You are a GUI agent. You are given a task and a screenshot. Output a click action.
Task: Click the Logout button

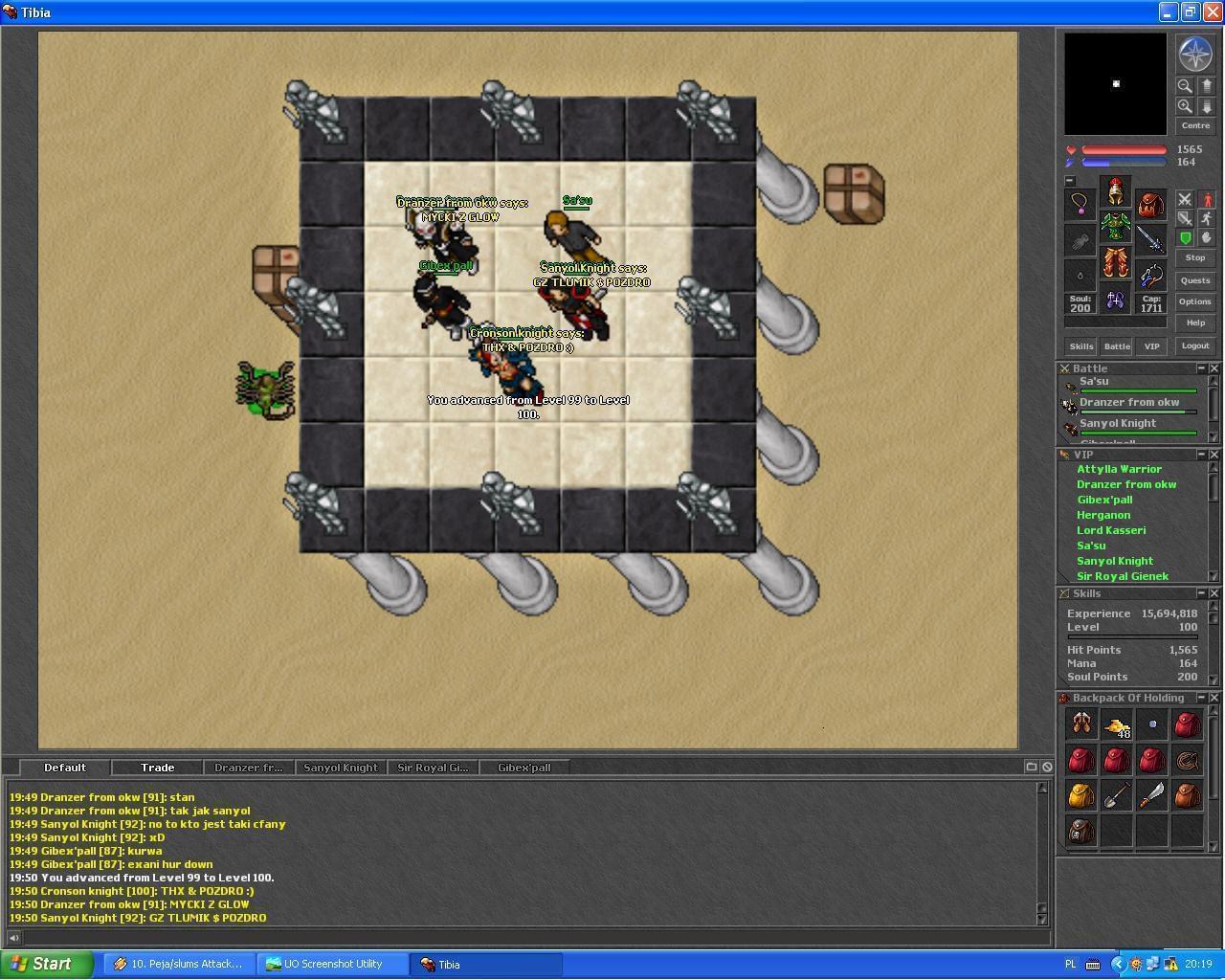[1195, 346]
